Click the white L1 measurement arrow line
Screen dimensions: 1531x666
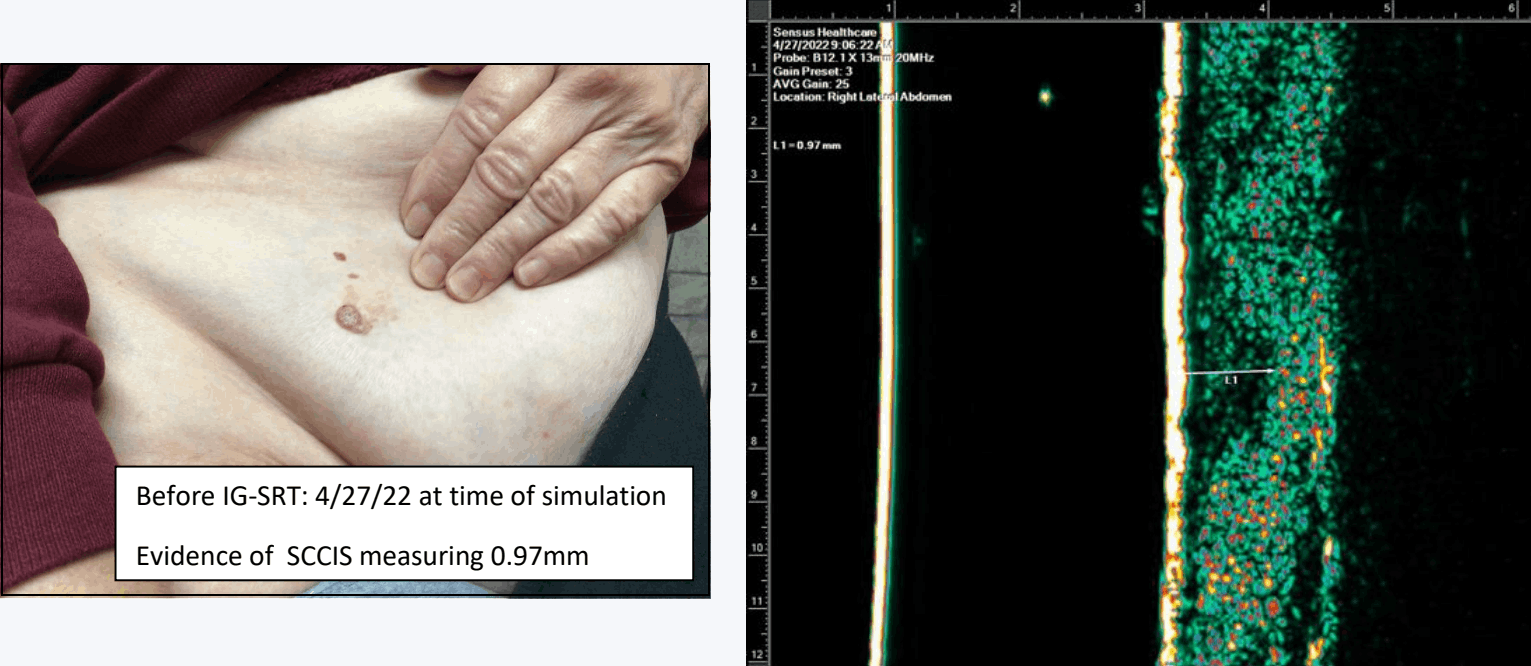(1230, 371)
